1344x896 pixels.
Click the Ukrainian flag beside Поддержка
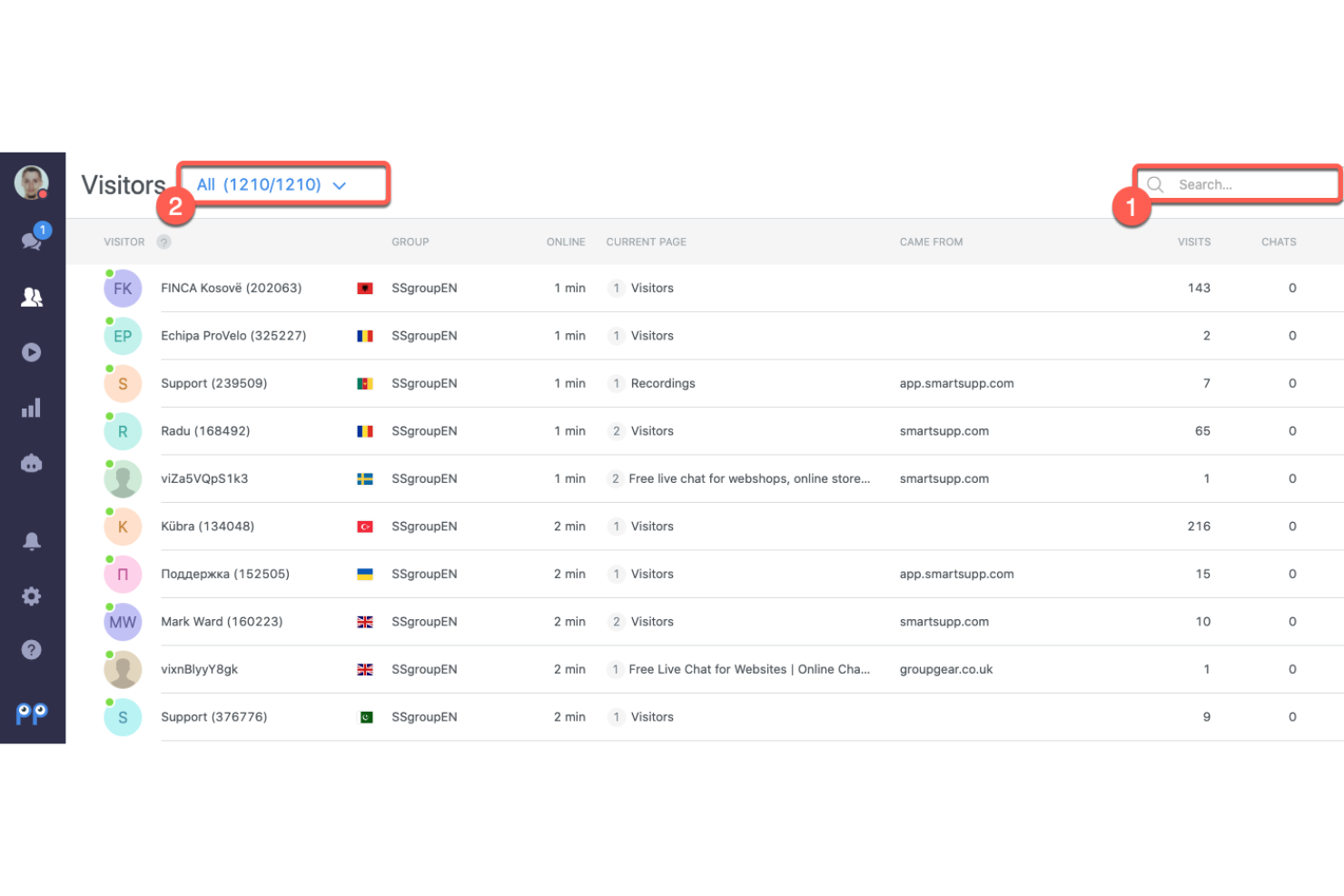point(365,575)
